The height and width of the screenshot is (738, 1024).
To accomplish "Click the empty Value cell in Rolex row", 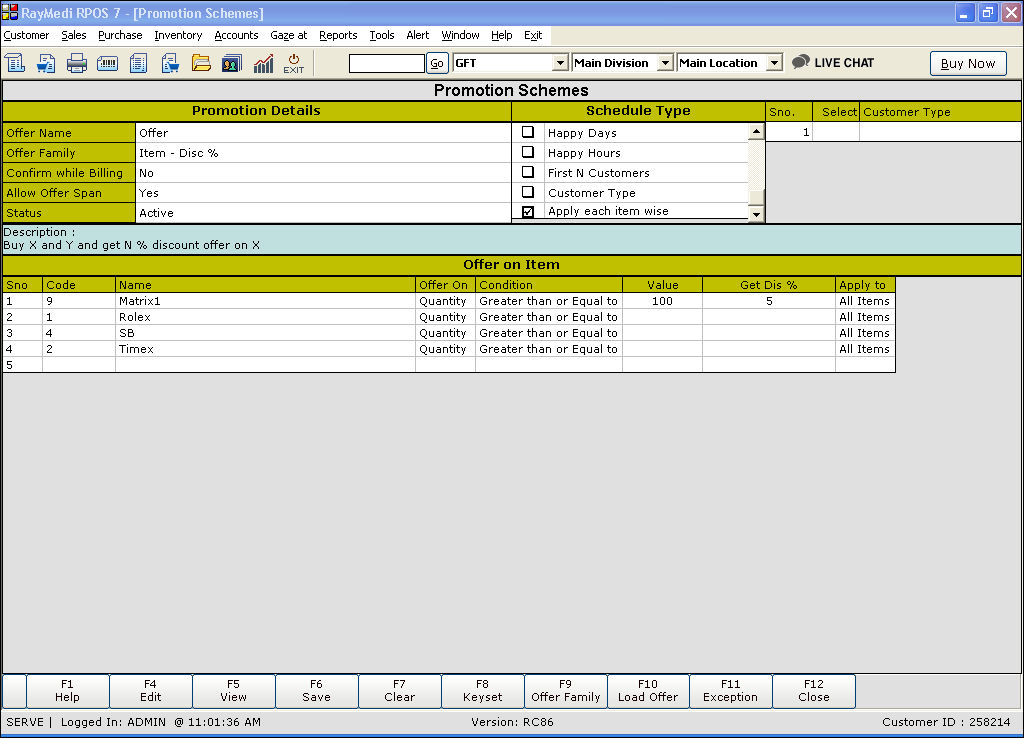I will 662,317.
